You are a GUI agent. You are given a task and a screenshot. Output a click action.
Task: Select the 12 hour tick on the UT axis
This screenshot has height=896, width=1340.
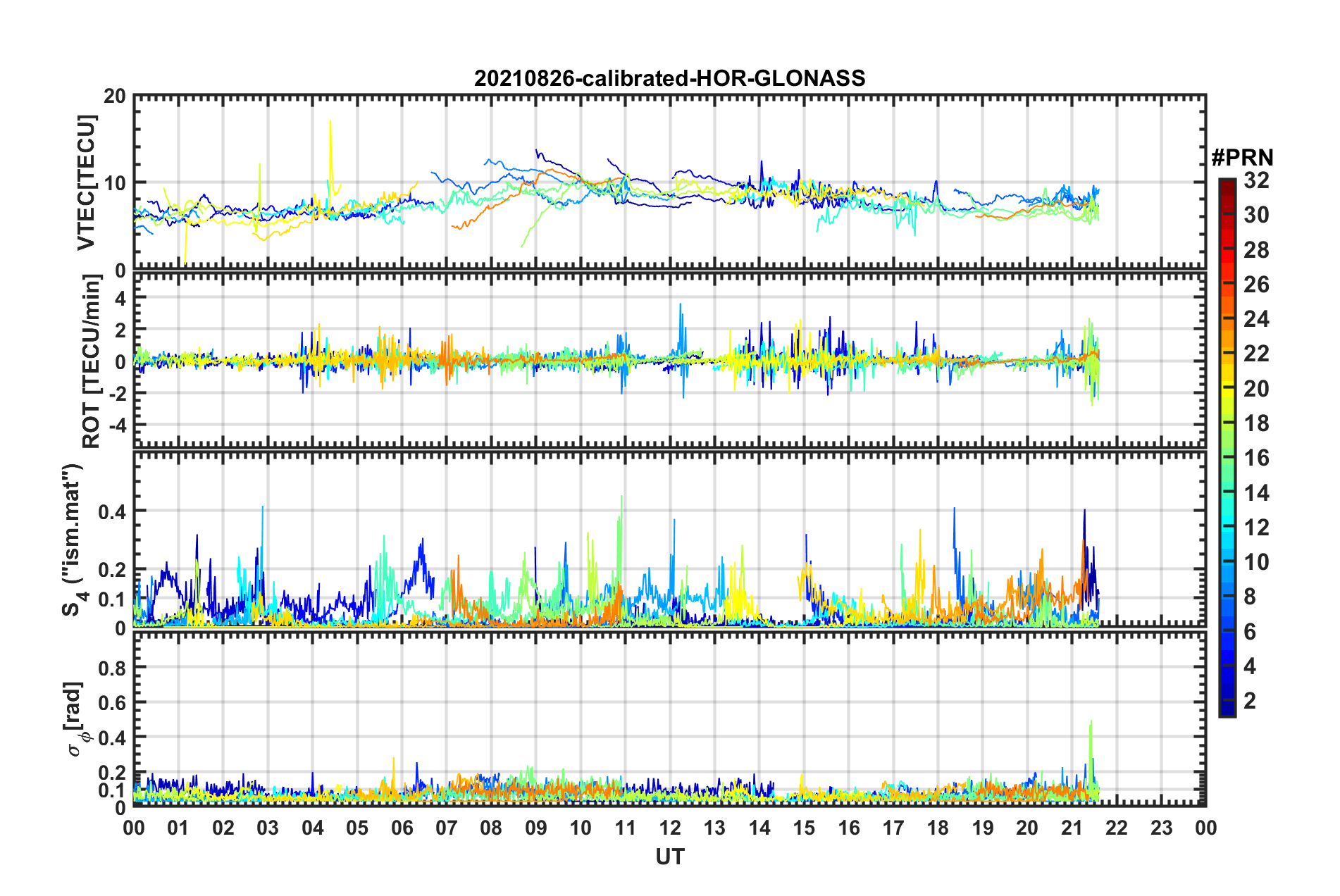click(x=669, y=827)
